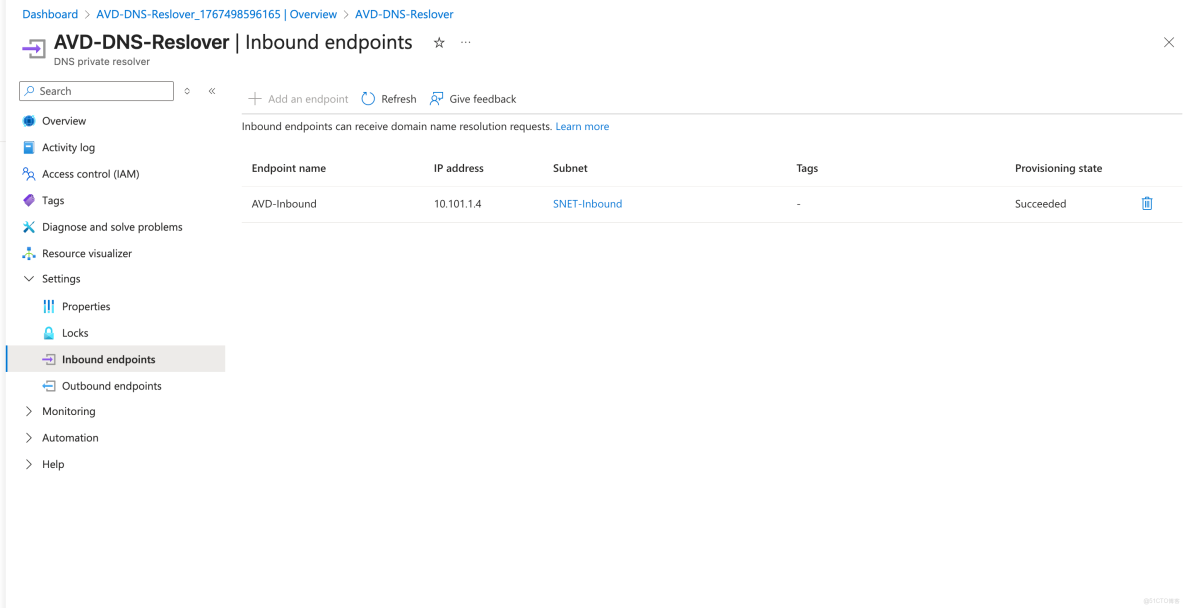Open the Learn more link

(x=583, y=126)
